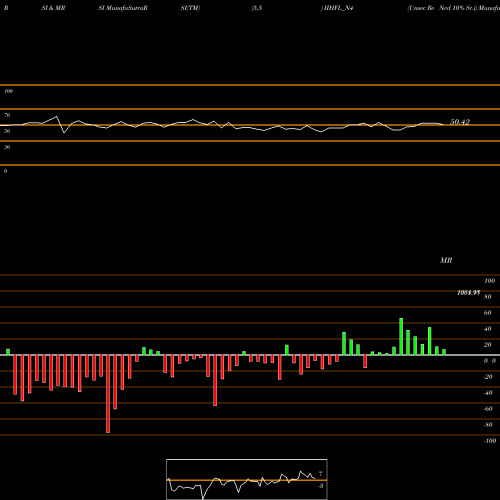Click the 7 label inside the mini chart
The image size is (500, 500).
point(321,474)
